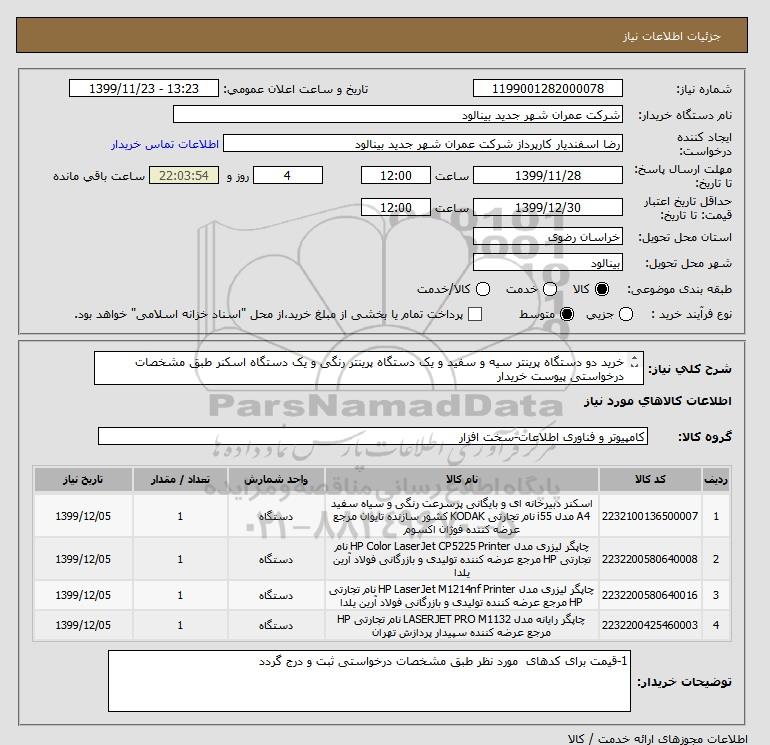Click the price validity date 1399/12/30

[x=548, y=207]
